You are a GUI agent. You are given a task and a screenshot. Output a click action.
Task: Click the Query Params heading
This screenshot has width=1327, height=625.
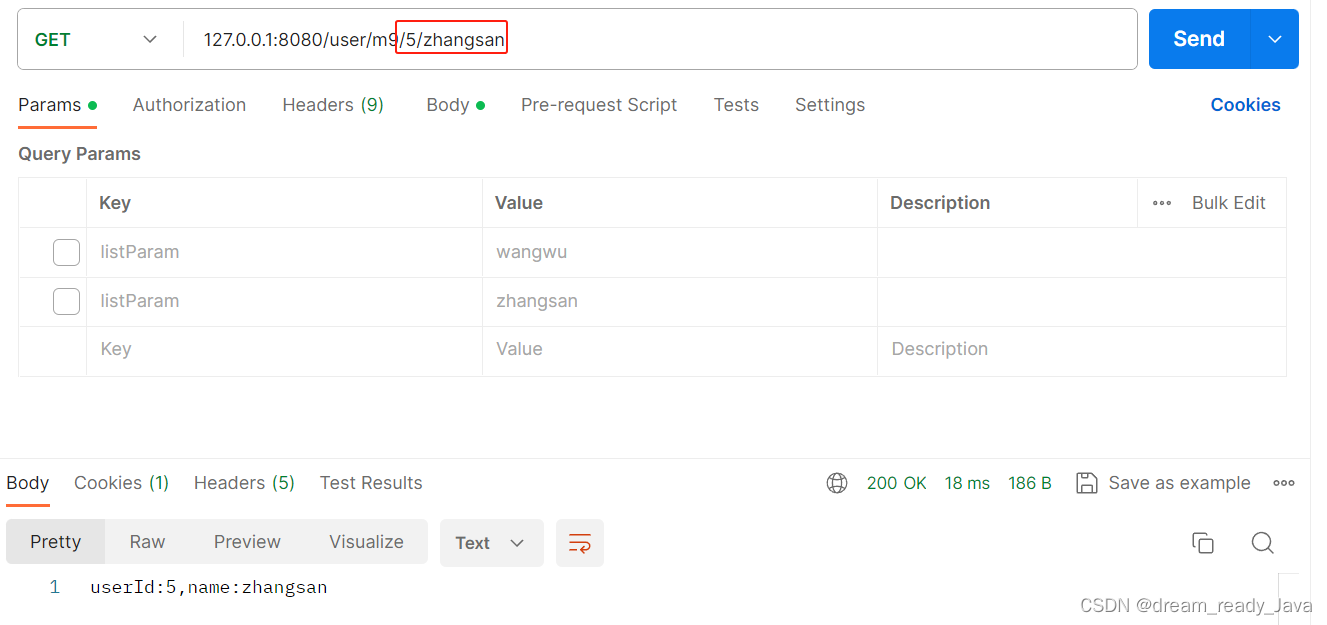tap(79, 154)
